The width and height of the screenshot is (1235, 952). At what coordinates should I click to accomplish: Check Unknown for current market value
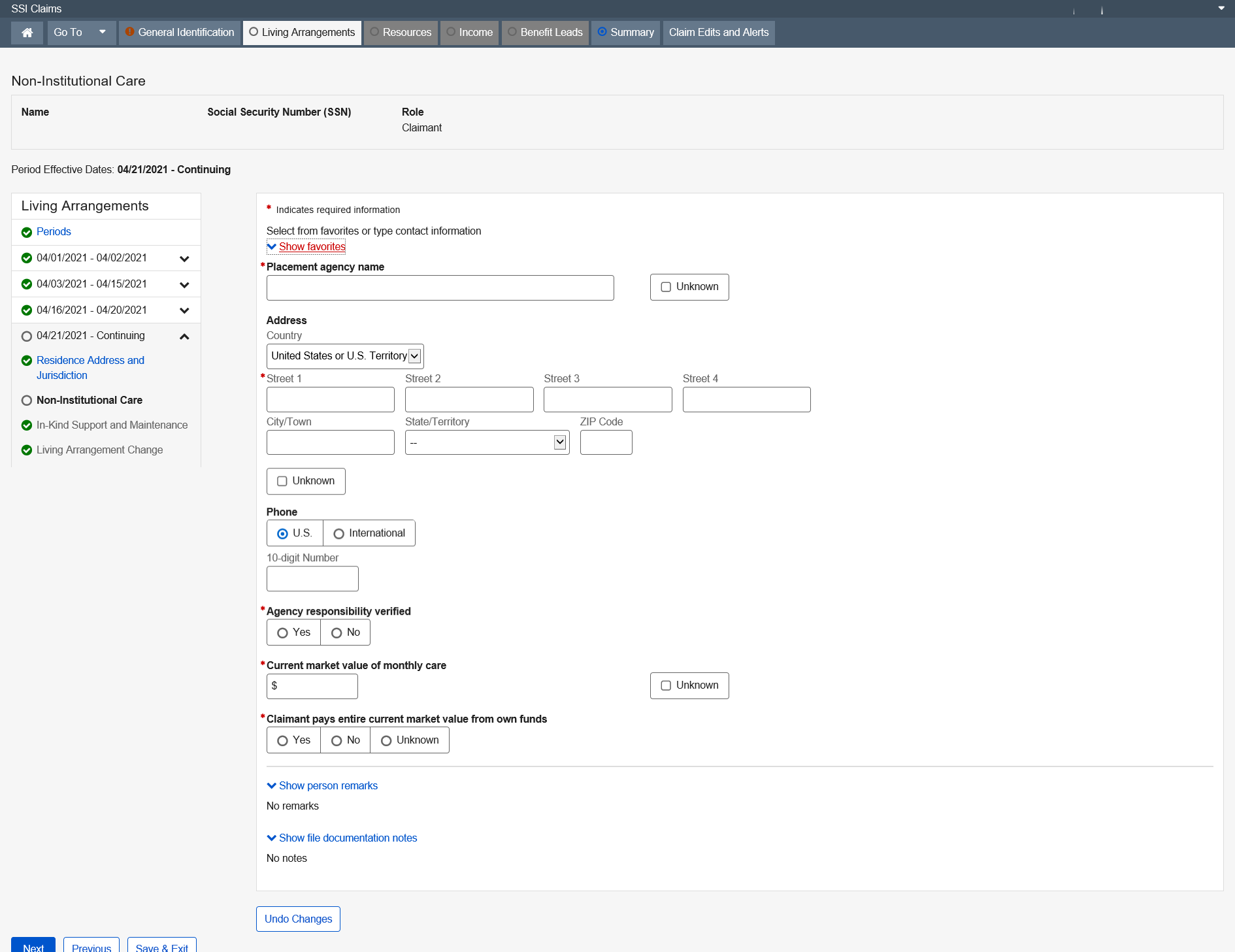point(666,685)
